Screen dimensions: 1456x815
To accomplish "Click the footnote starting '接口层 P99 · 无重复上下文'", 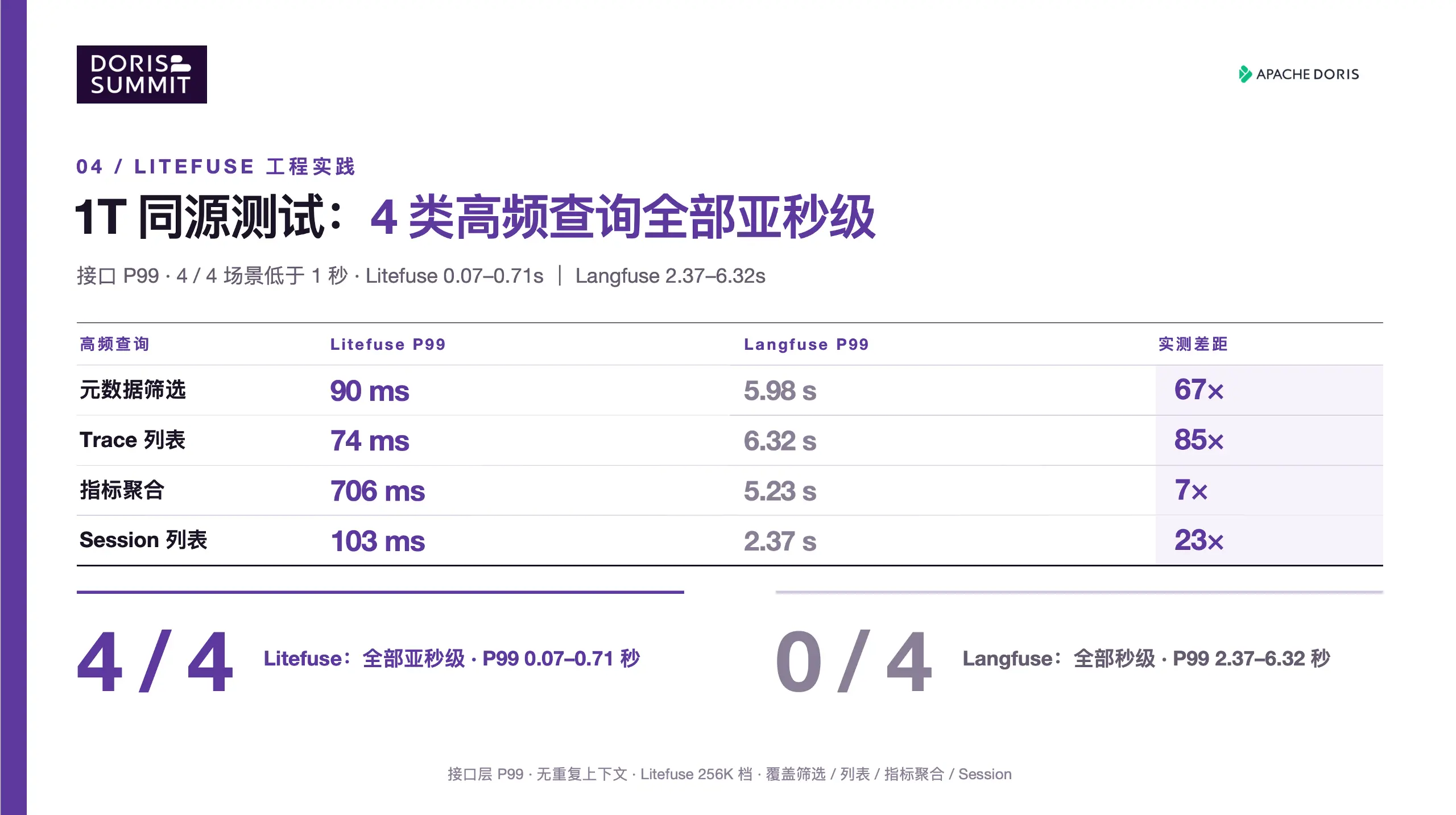I will tap(729, 774).
